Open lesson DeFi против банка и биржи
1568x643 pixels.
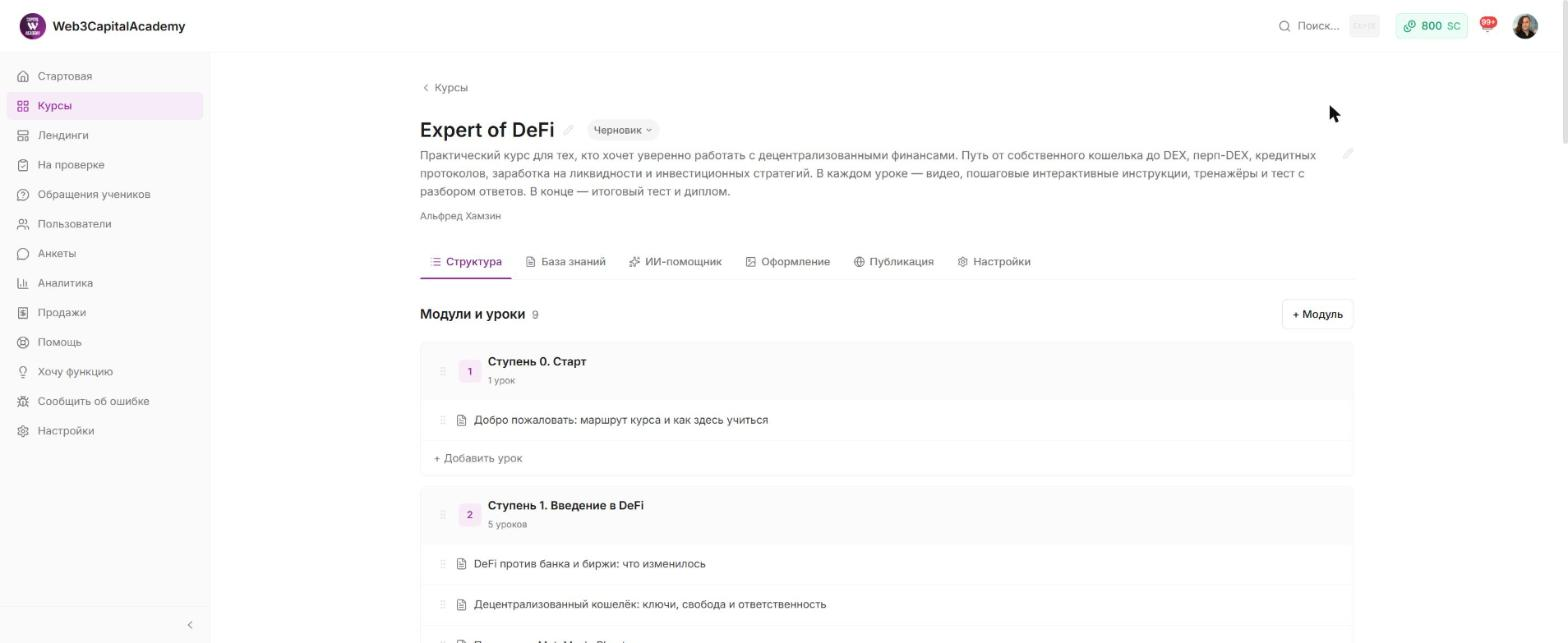(x=590, y=564)
